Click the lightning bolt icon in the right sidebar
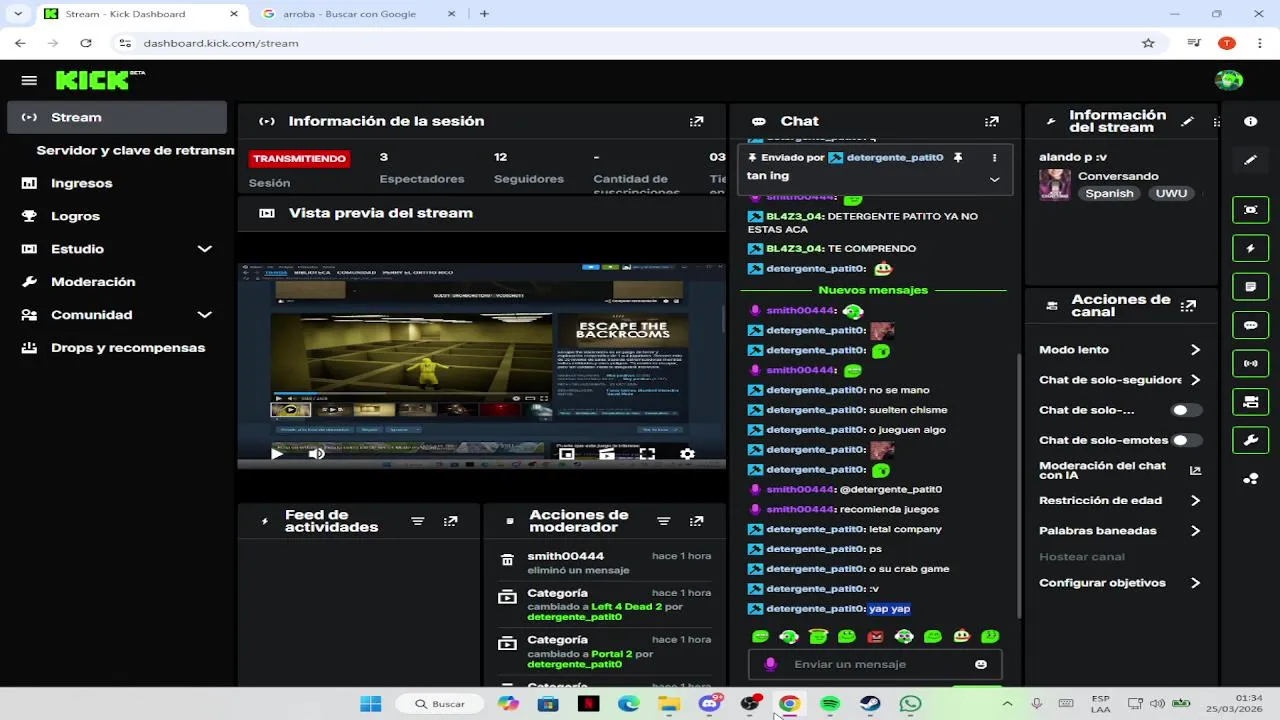Screen dimensions: 1280x720 pyautogui.click(x=1250, y=248)
